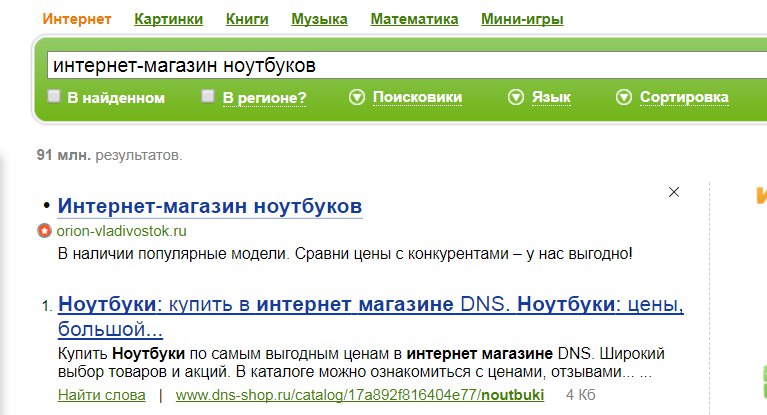Click the Найти слова link
767x415 pixels.
102,395
